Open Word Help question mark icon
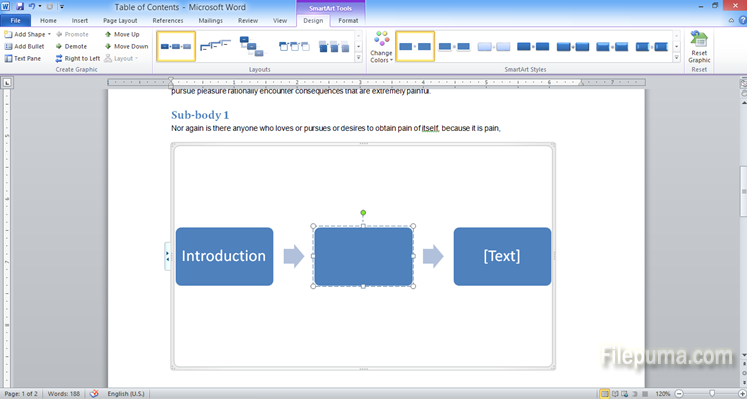This screenshot has width=747, height=400. pos(739,20)
